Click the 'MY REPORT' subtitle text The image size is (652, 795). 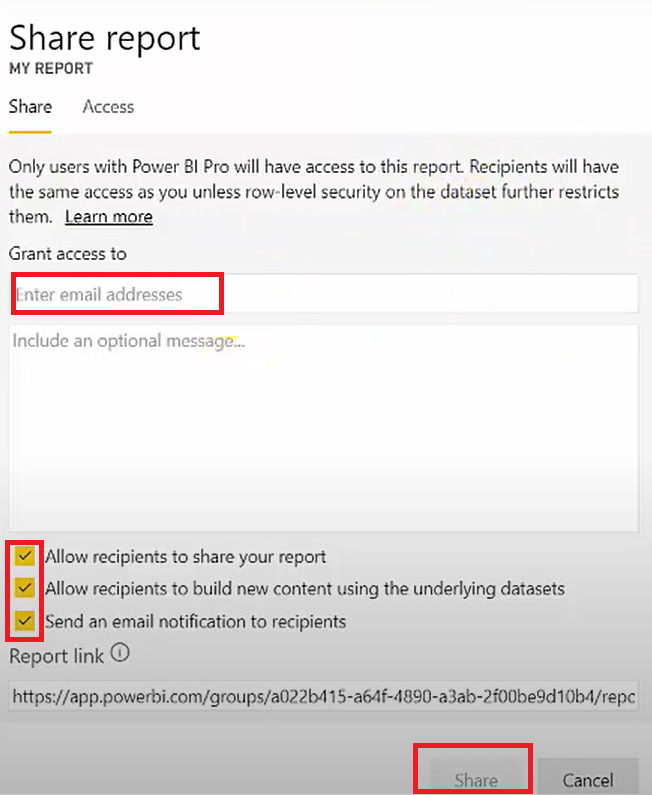pos(51,68)
